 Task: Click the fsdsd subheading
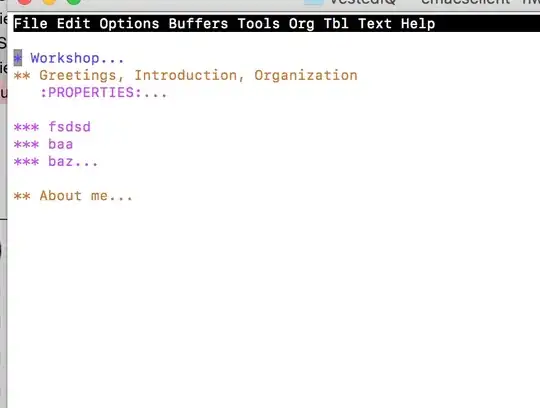click(69, 127)
